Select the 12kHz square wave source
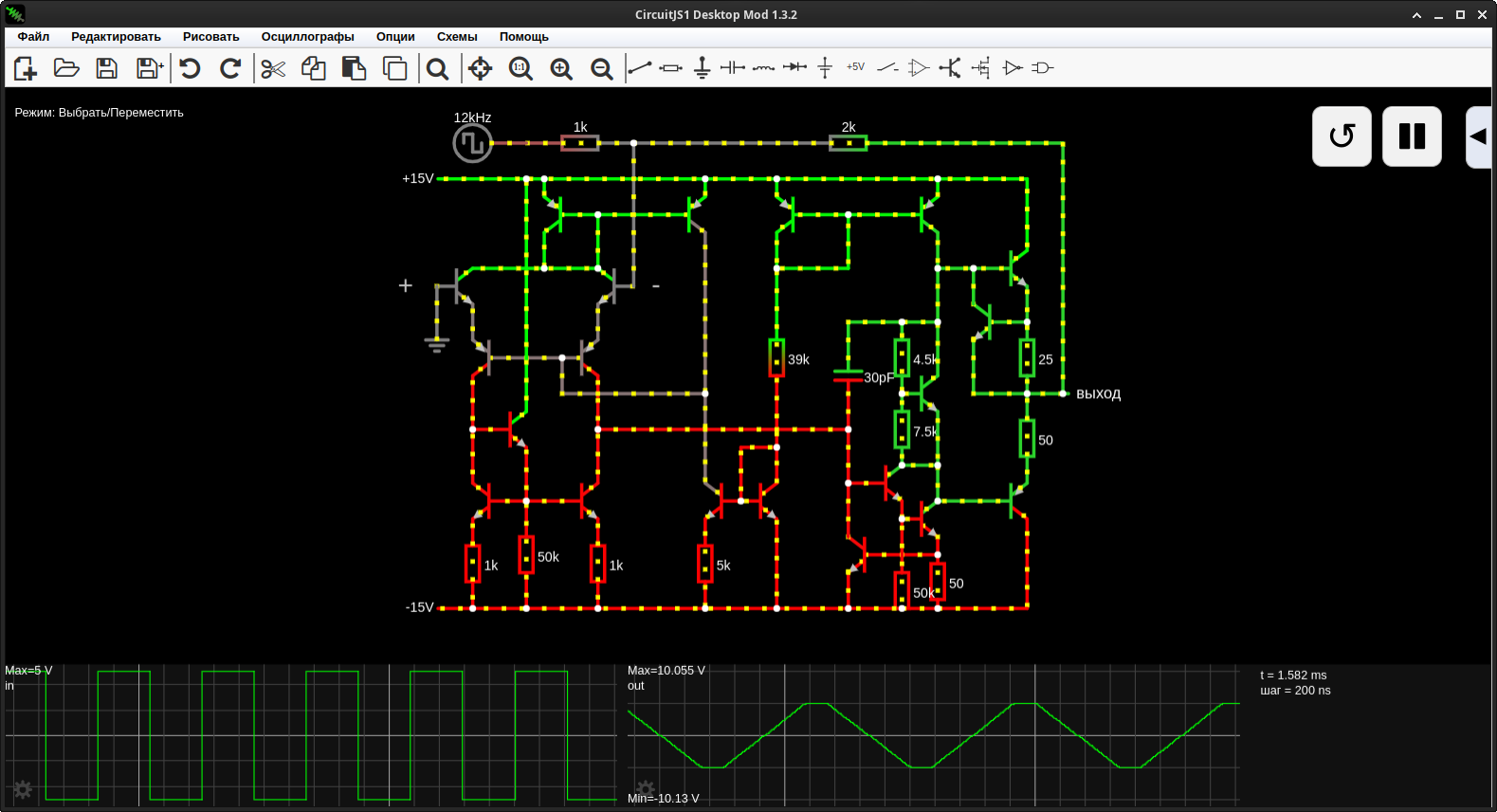This screenshot has width=1497, height=812. (x=472, y=143)
